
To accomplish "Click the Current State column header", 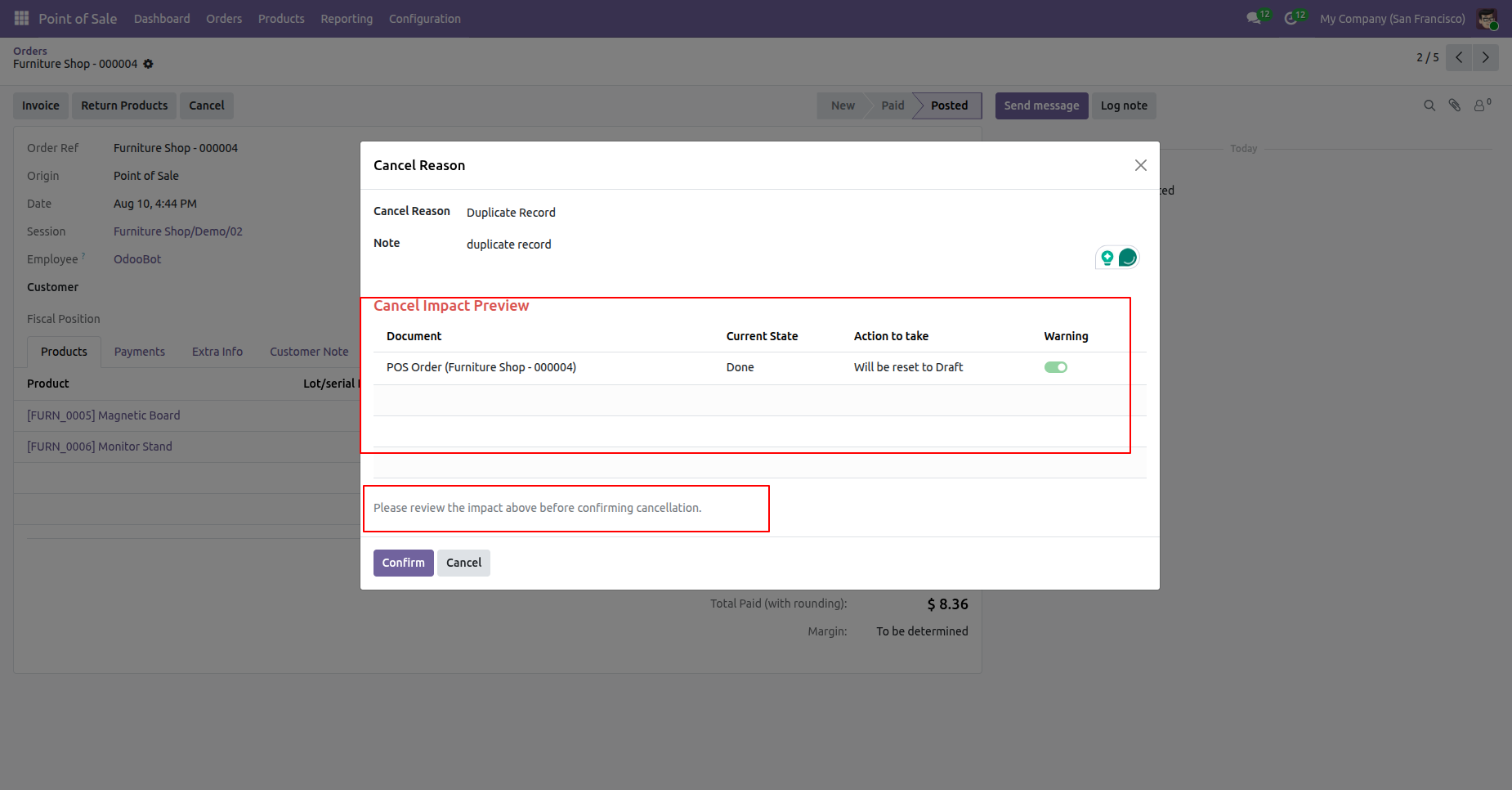I will tap(762, 336).
